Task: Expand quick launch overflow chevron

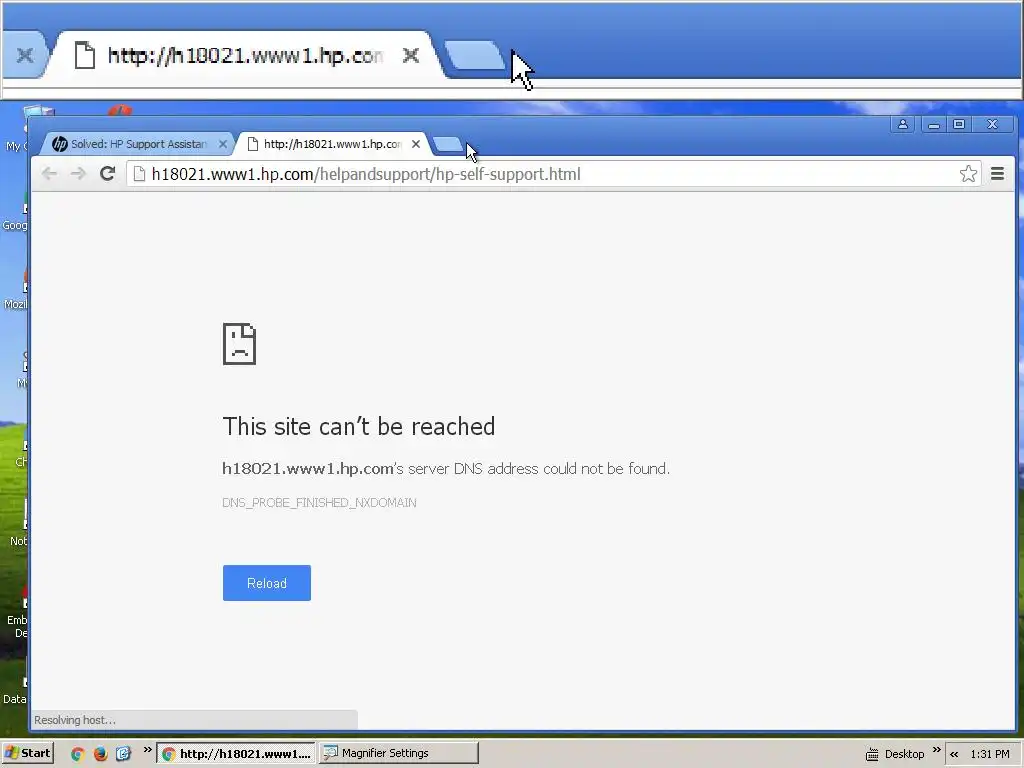Action: (x=148, y=750)
